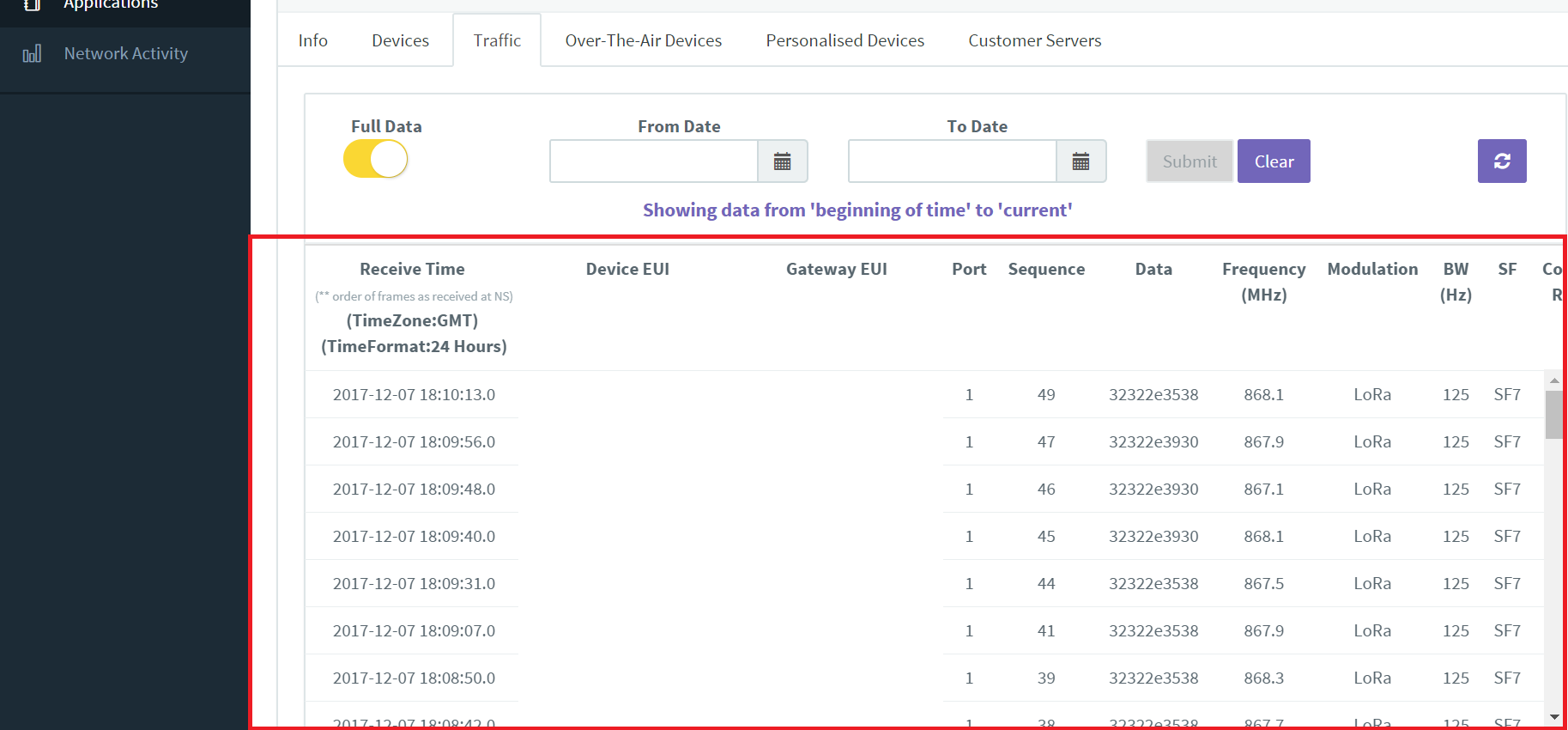Click the table scrollbar down arrow
Viewport: 1568px width, 730px height.
(x=1554, y=717)
